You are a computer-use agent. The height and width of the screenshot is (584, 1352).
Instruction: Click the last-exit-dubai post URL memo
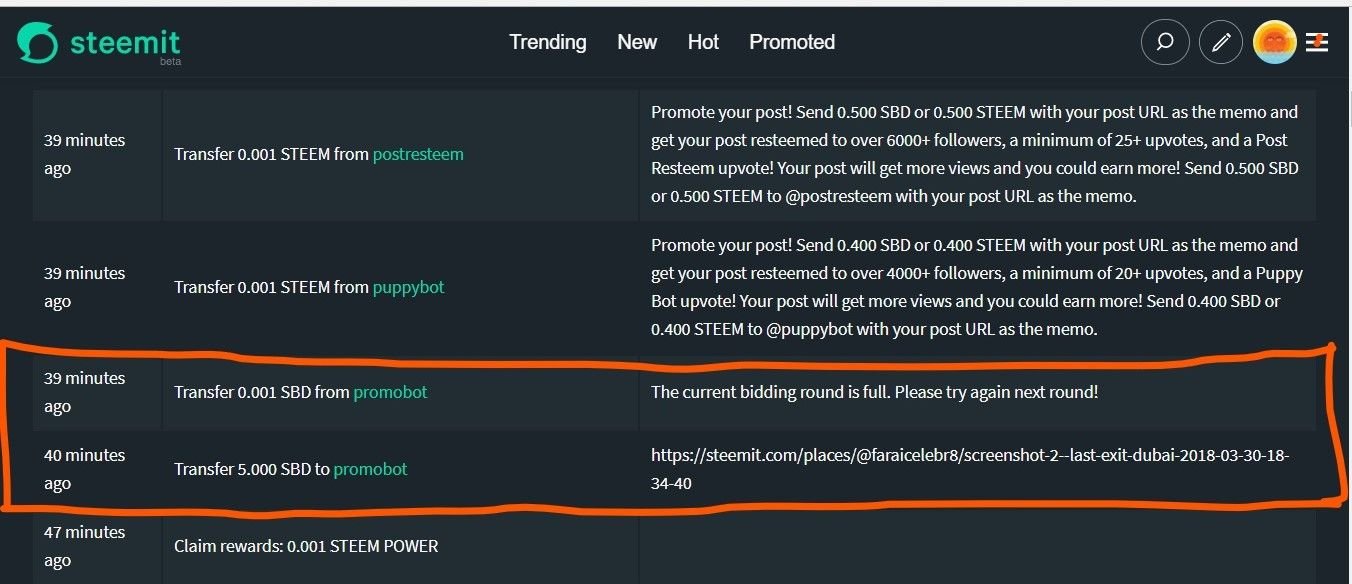969,469
